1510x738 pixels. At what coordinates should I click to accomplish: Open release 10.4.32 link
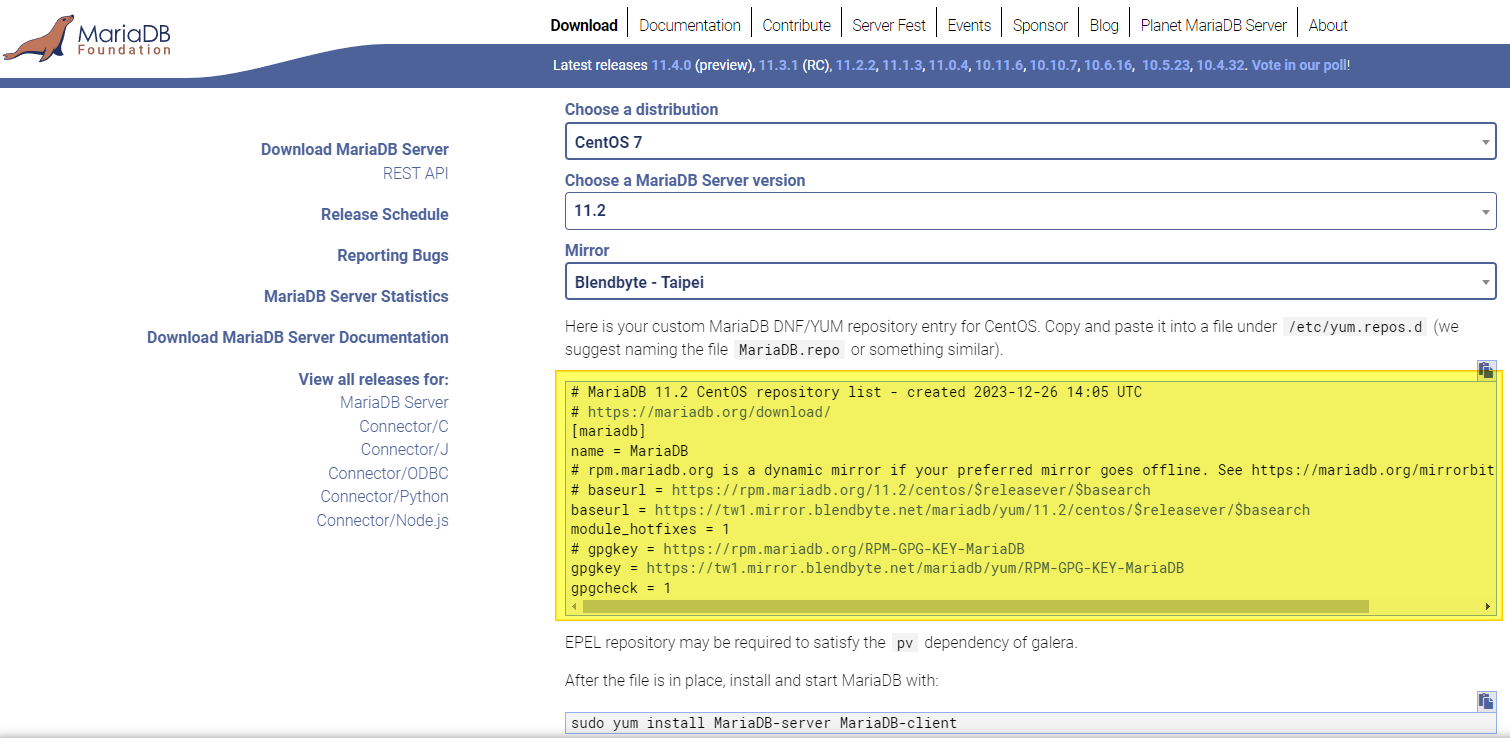tap(1221, 65)
